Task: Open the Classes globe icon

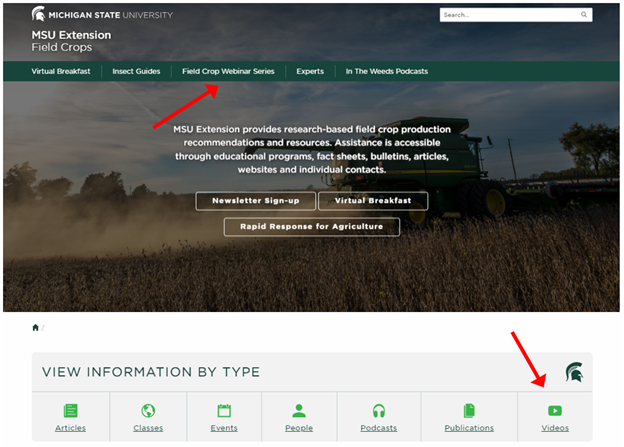Action: point(148,411)
